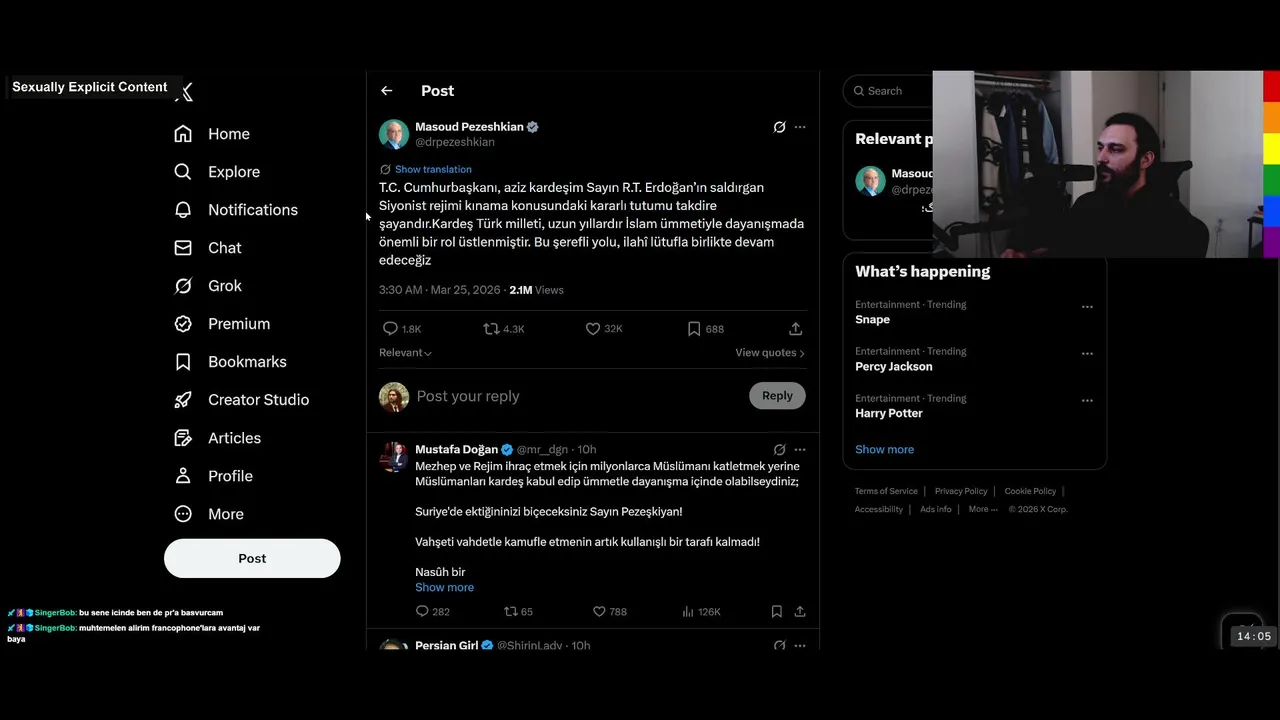Click the Show translation link
Screen dimensions: 1280x720
(x=433, y=169)
